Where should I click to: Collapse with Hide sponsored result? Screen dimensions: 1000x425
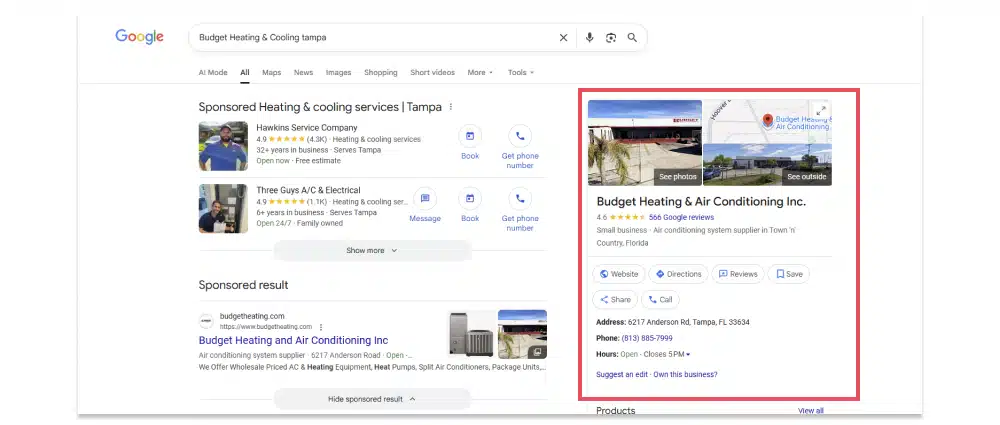click(x=372, y=399)
